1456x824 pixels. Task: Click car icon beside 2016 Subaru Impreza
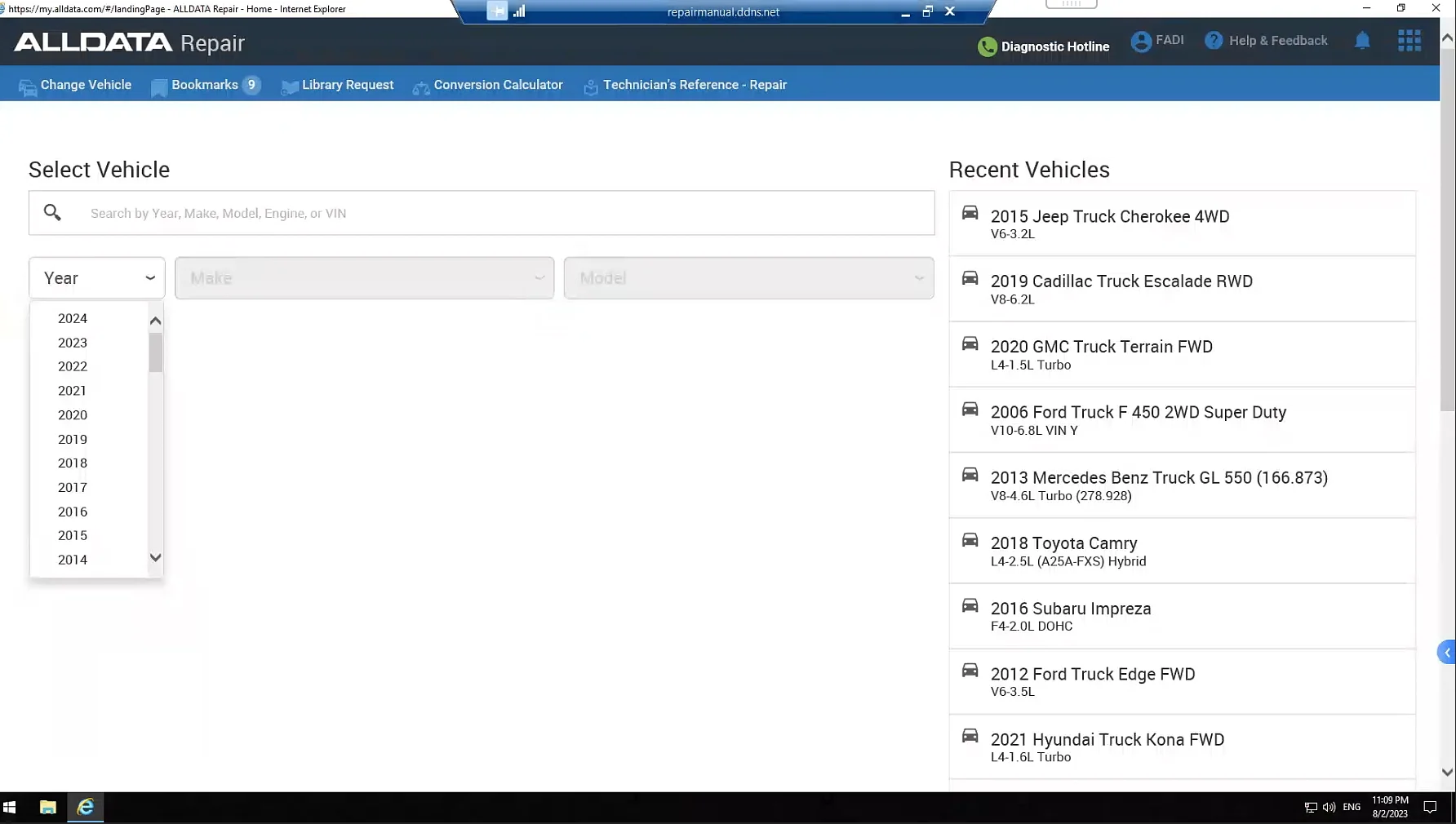(970, 605)
